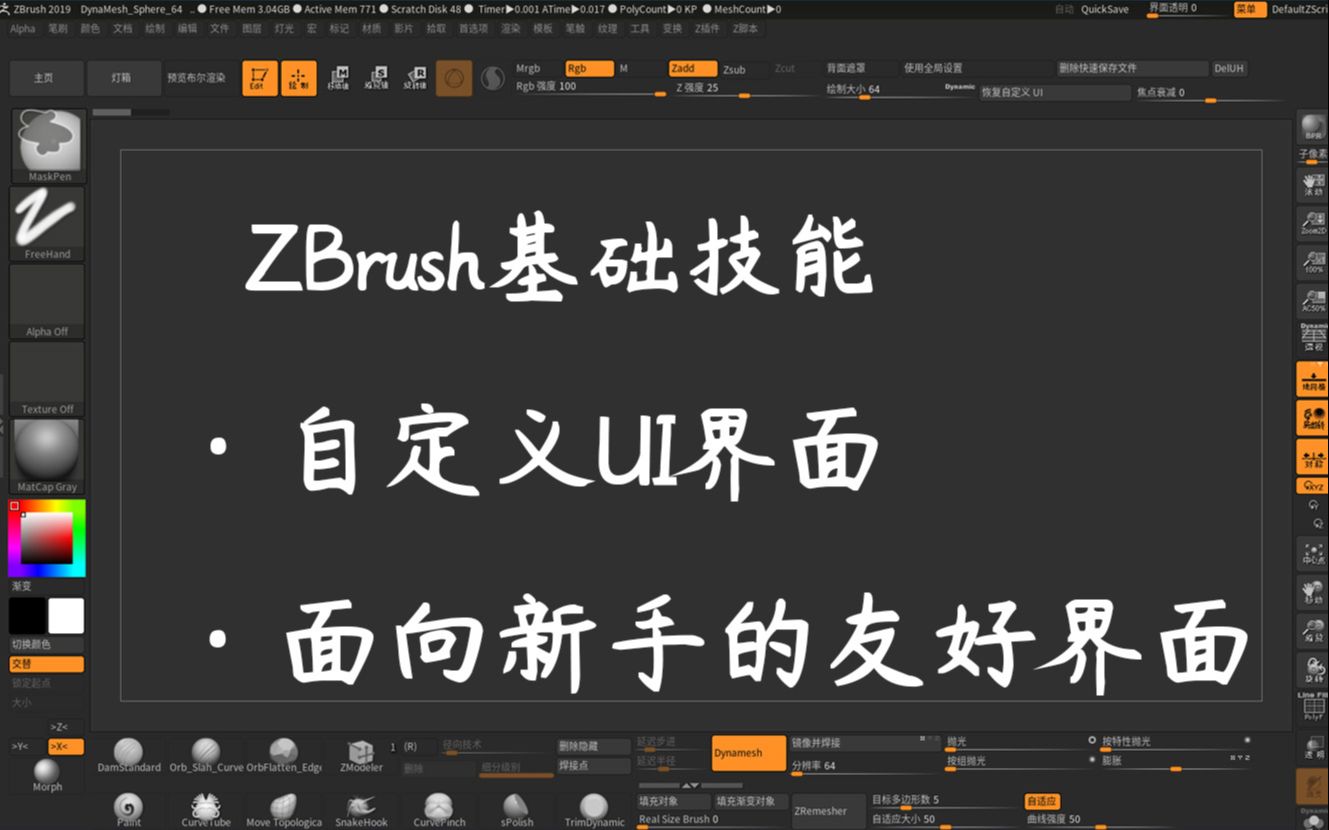Pick a color in the color picker square

pos(47,538)
